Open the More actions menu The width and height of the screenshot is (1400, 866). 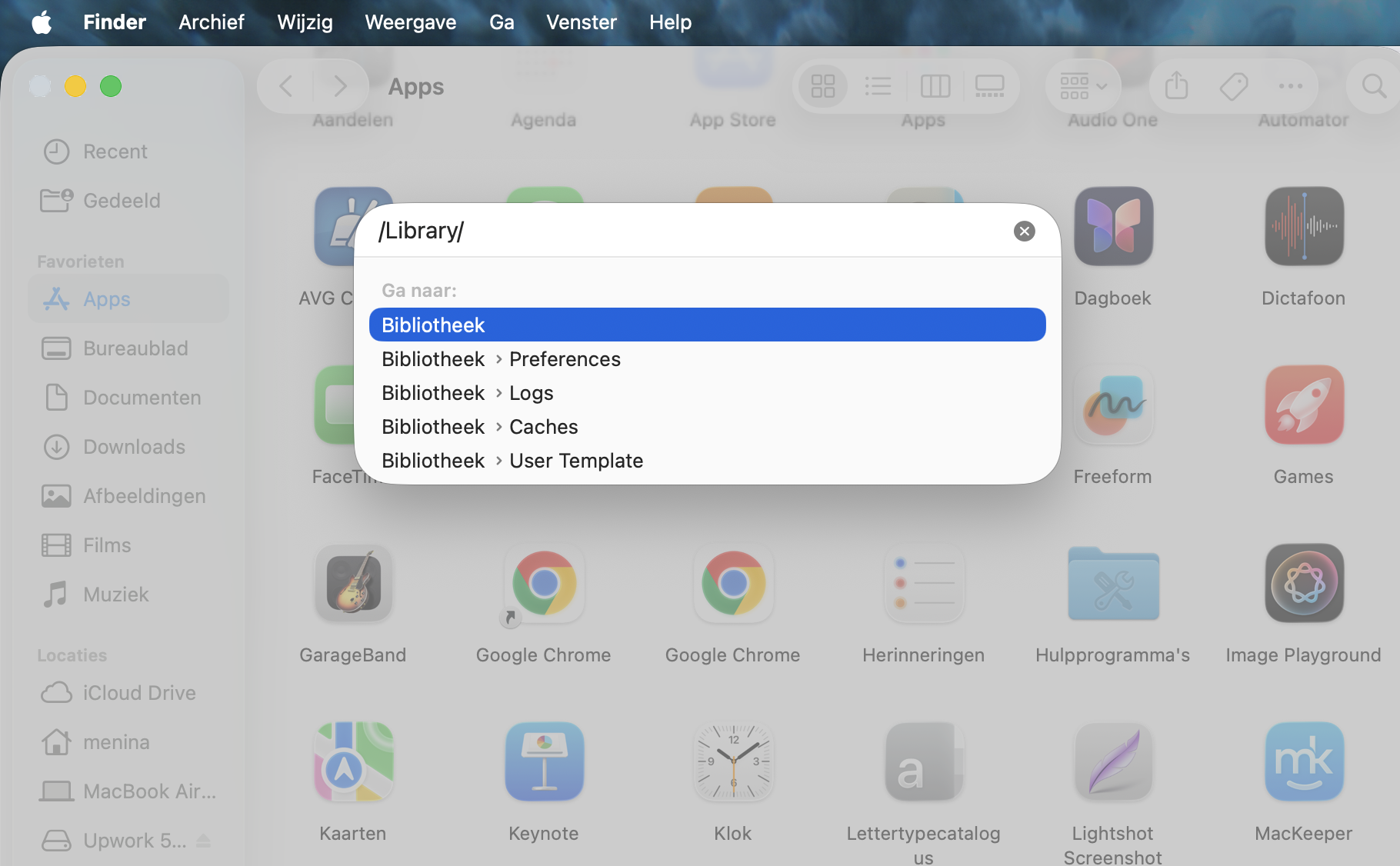(1290, 86)
